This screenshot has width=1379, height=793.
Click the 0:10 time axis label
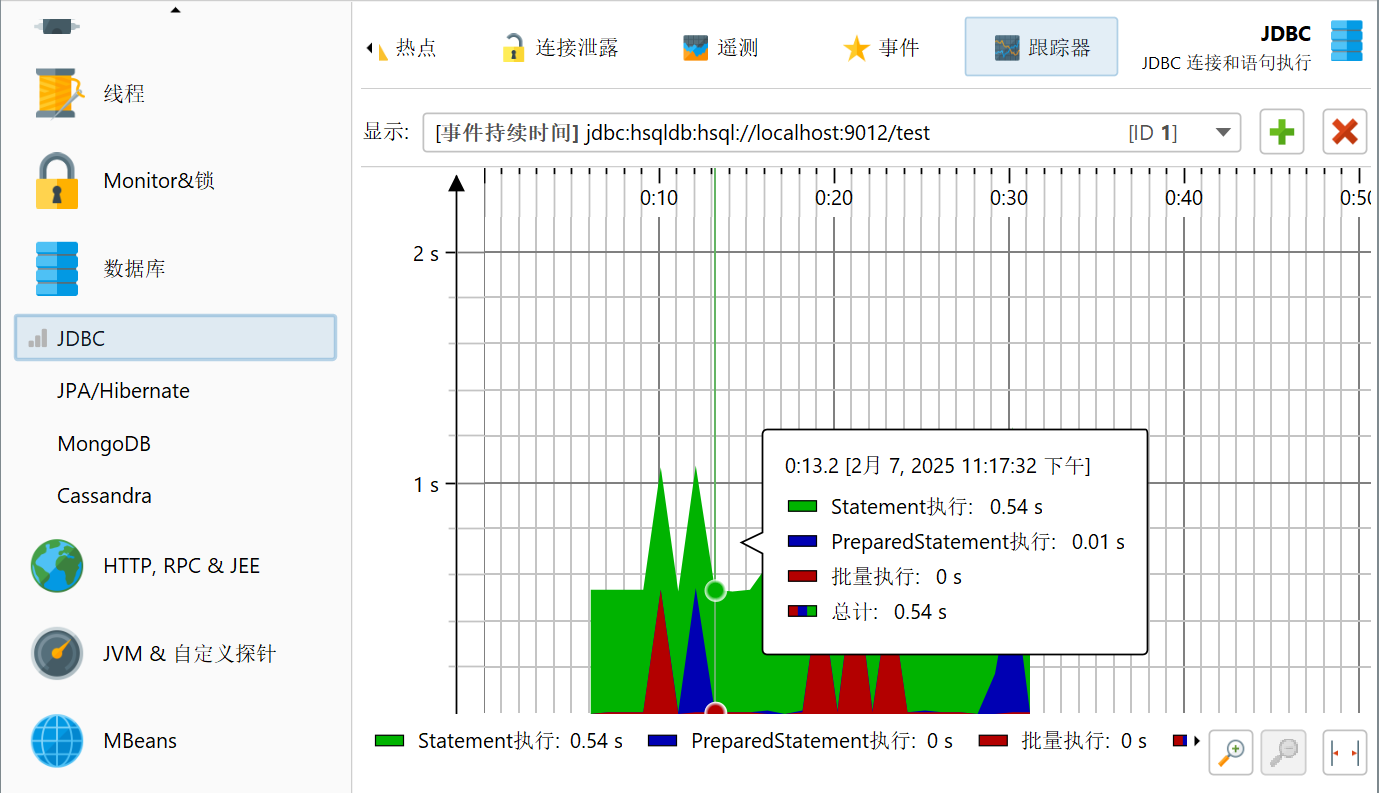click(659, 198)
